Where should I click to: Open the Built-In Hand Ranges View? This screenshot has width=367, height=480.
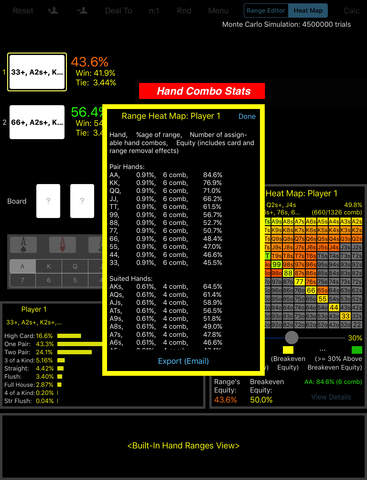point(183,446)
